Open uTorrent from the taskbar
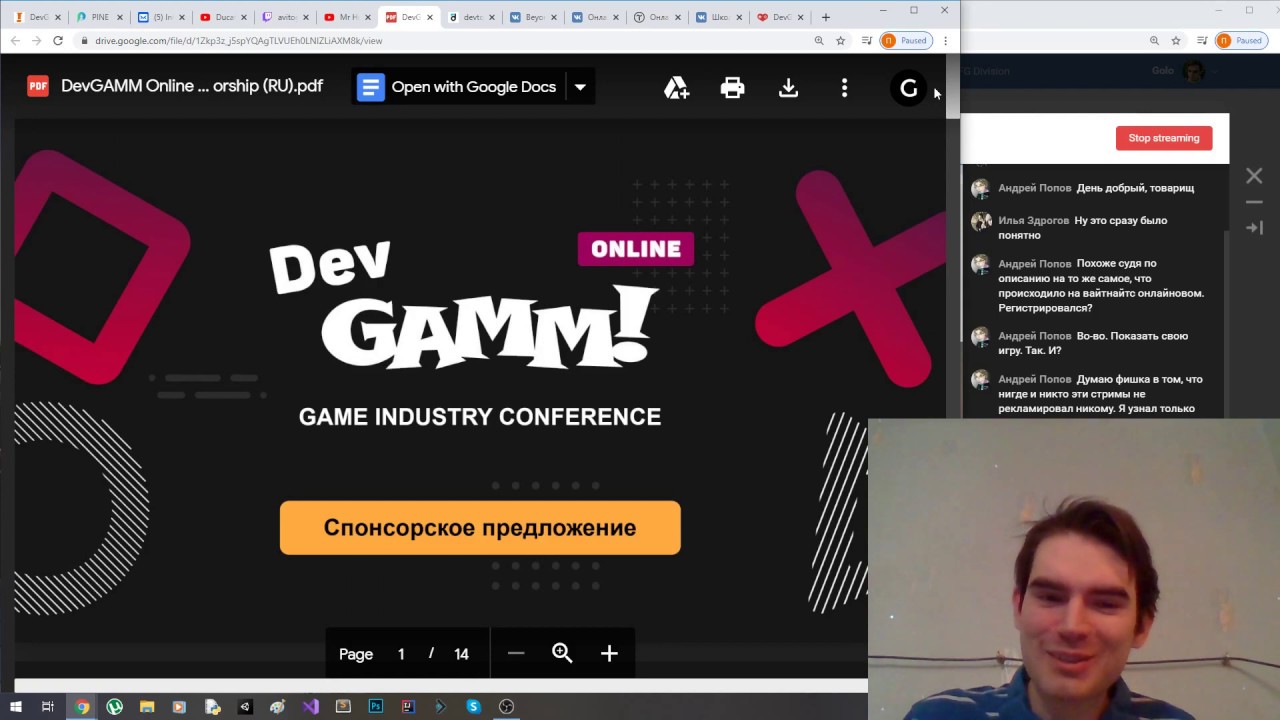The height and width of the screenshot is (720, 1280). click(x=115, y=706)
